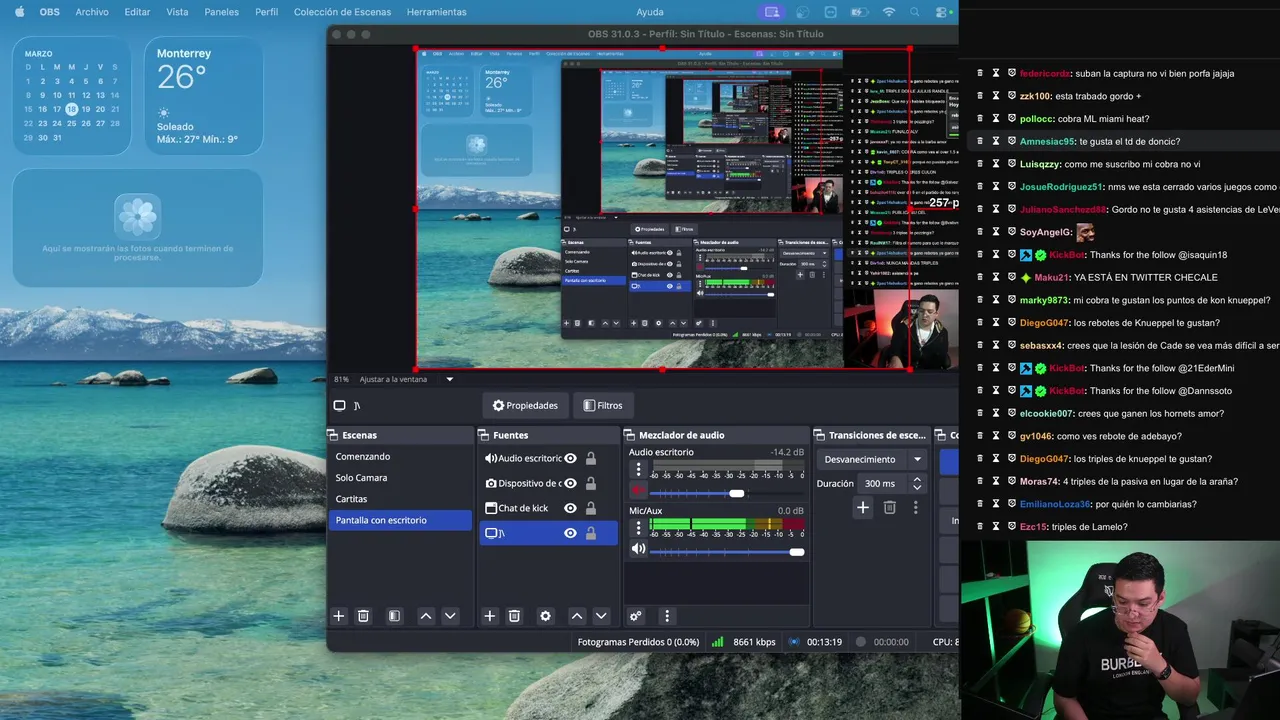Remove selected source with Fuentes trash icon

514,616
